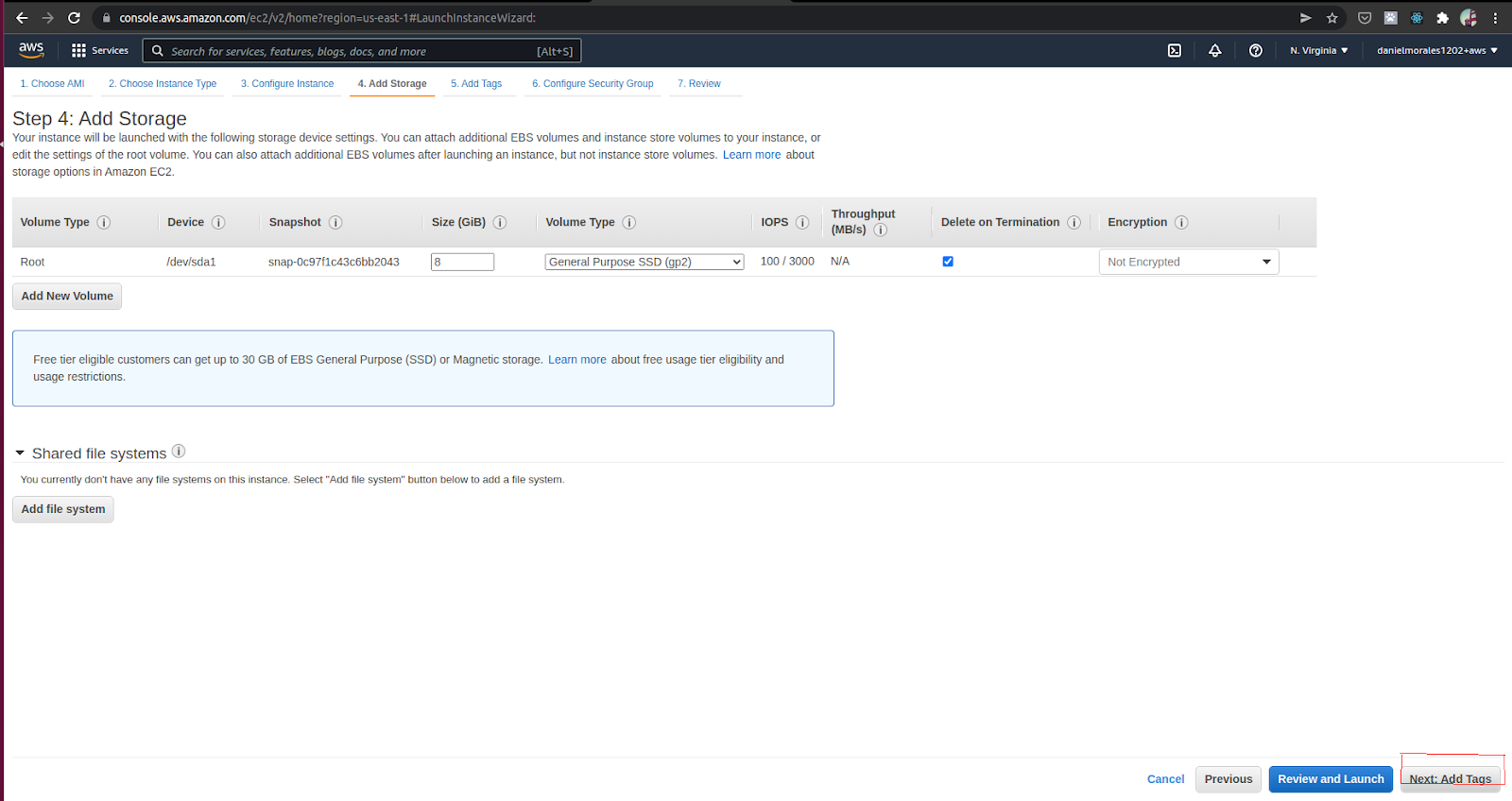The width and height of the screenshot is (1512, 801).
Task: Show info for the Size (GiB) column
Action: pos(500,223)
